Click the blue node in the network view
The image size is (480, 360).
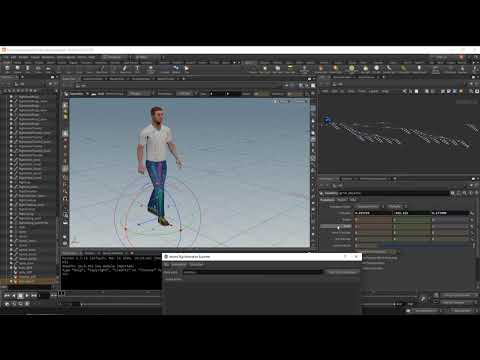click(327, 120)
